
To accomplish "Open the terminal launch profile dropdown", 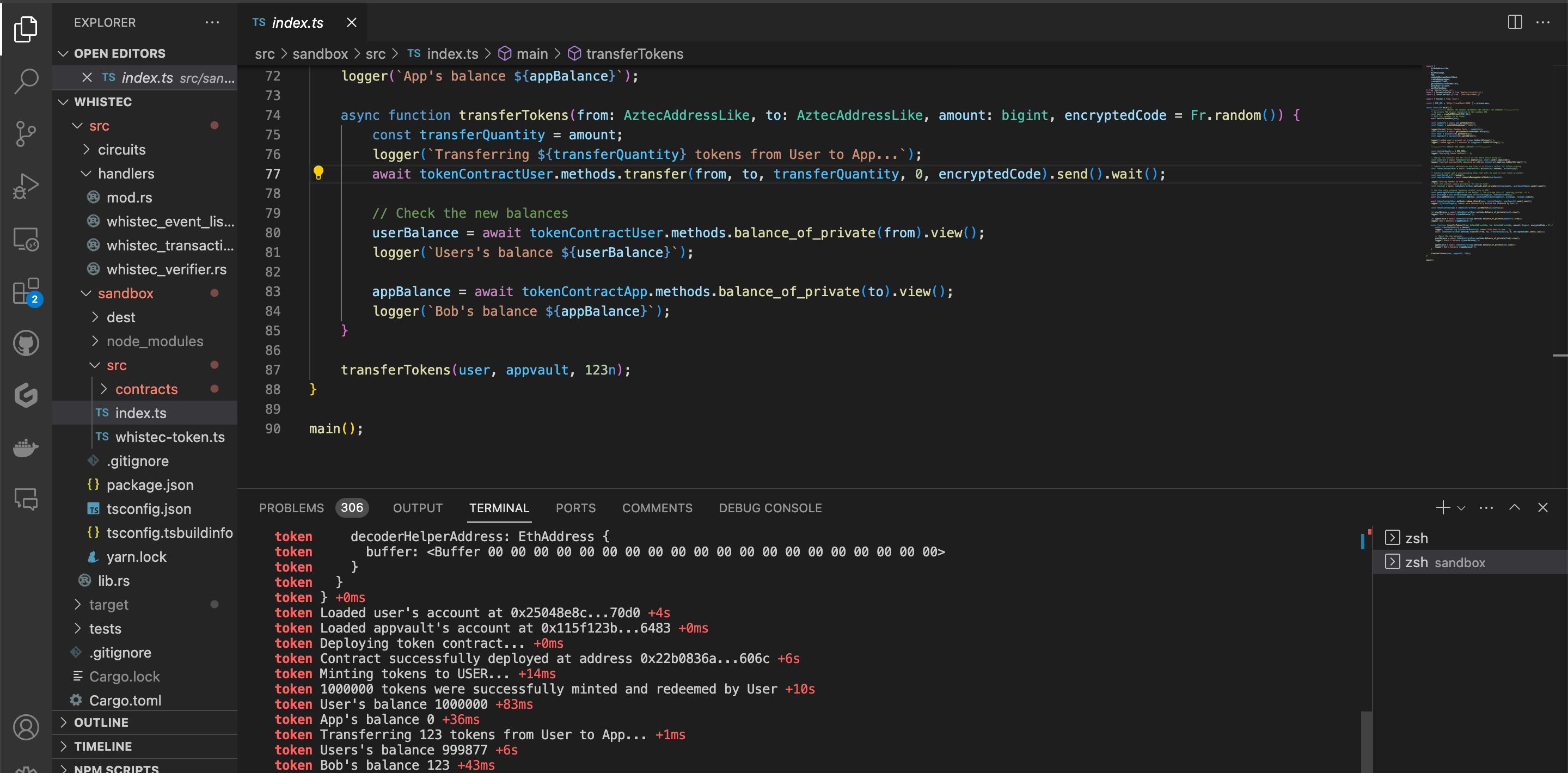I will tap(1461, 508).
